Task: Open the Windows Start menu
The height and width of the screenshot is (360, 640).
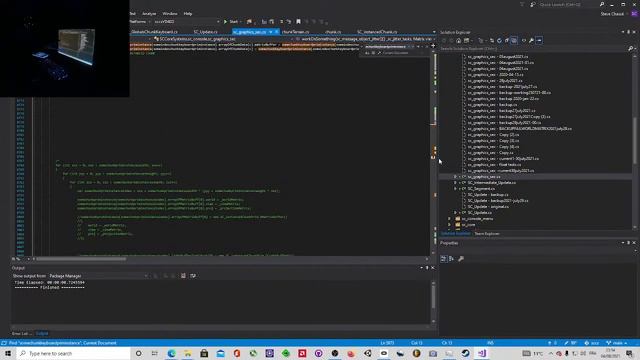Action: 8,353
